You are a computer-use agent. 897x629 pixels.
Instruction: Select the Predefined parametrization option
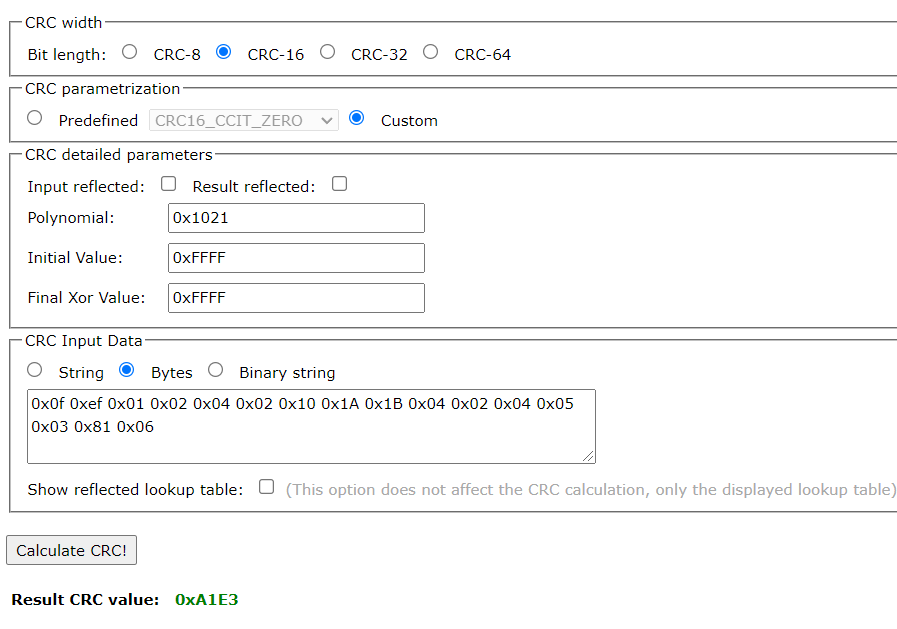point(35,118)
